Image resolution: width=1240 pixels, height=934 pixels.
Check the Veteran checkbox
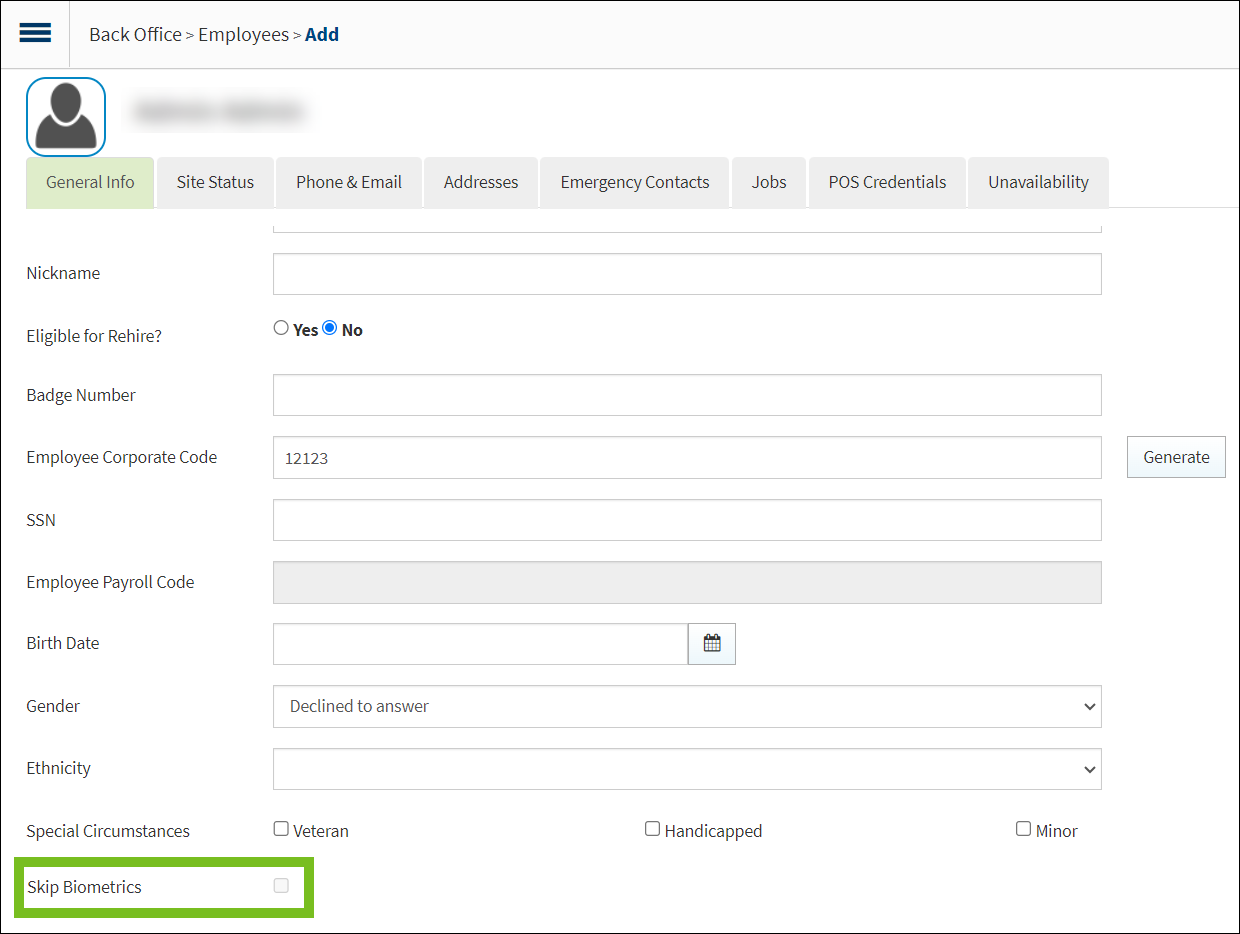(281, 829)
